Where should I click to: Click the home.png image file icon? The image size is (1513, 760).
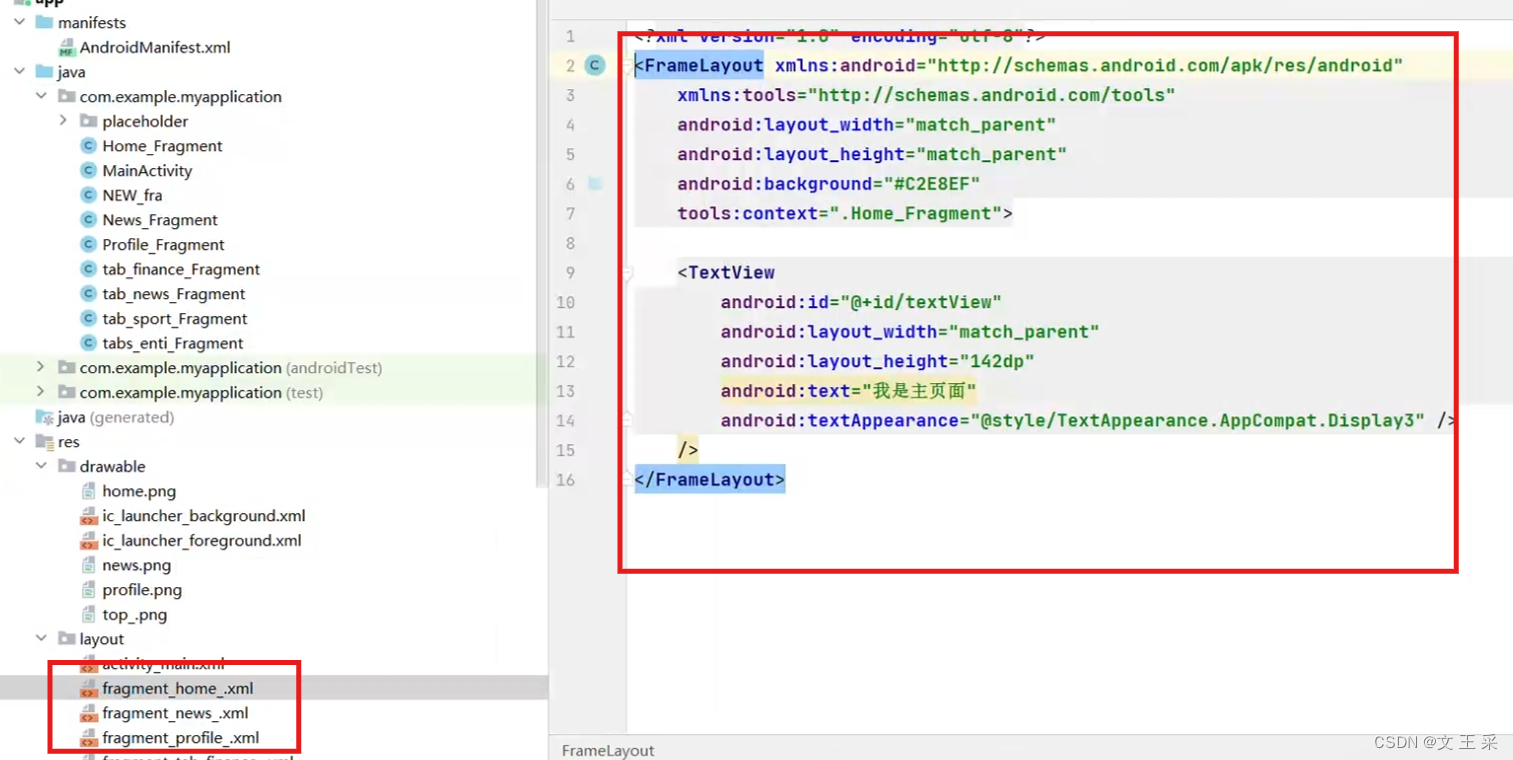click(x=88, y=491)
